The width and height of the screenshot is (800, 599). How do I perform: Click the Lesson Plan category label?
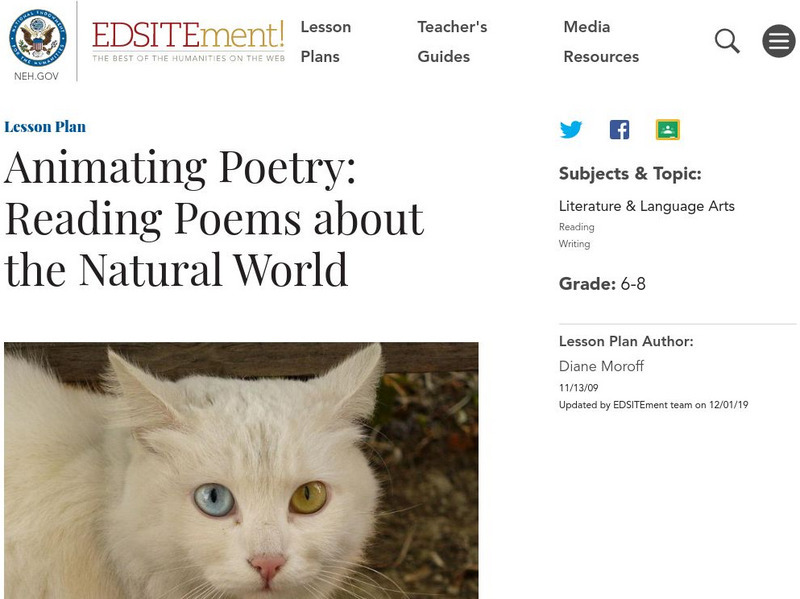[x=46, y=127]
